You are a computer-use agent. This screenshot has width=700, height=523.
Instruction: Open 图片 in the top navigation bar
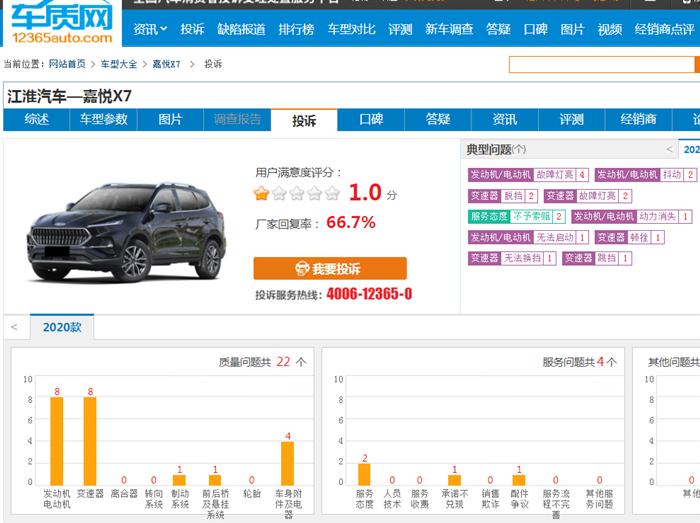pyautogui.click(x=572, y=29)
